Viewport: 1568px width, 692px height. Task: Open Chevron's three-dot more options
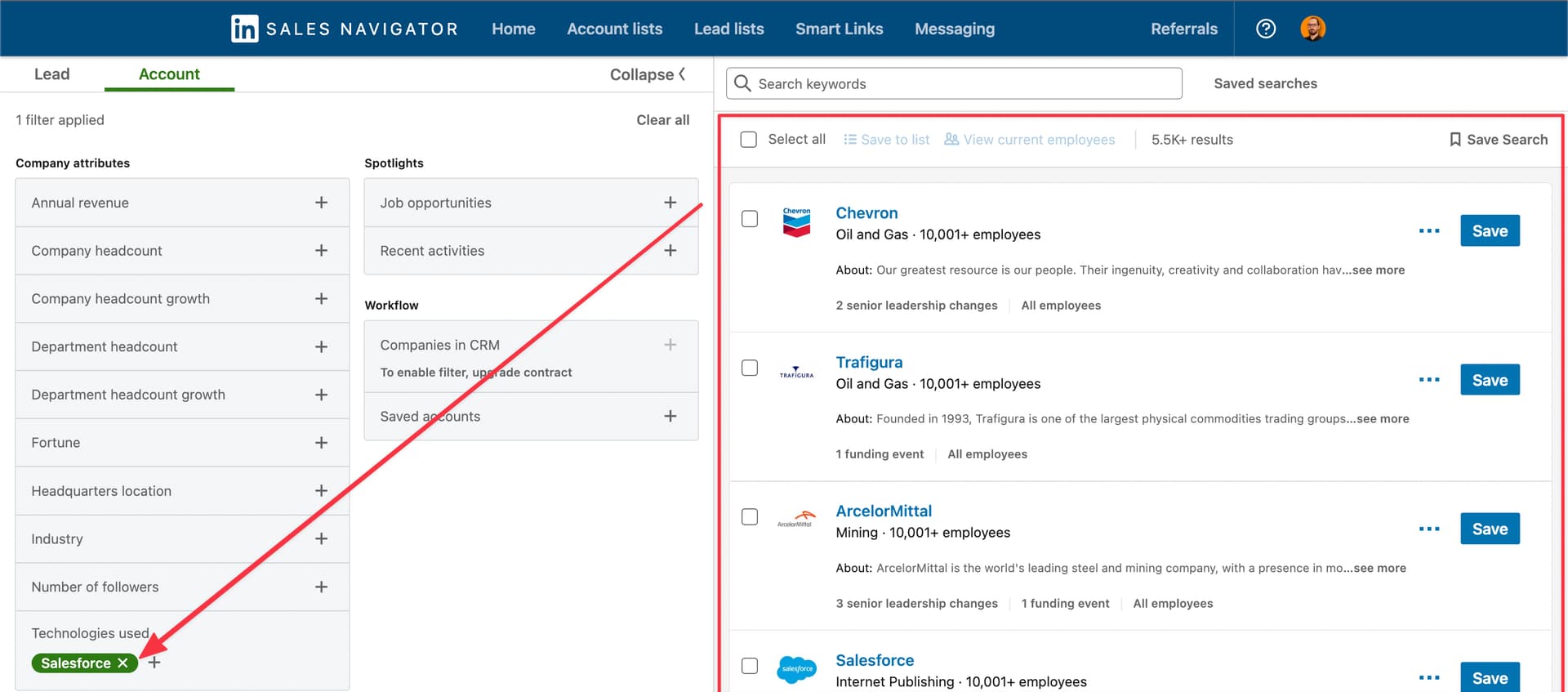point(1429,231)
